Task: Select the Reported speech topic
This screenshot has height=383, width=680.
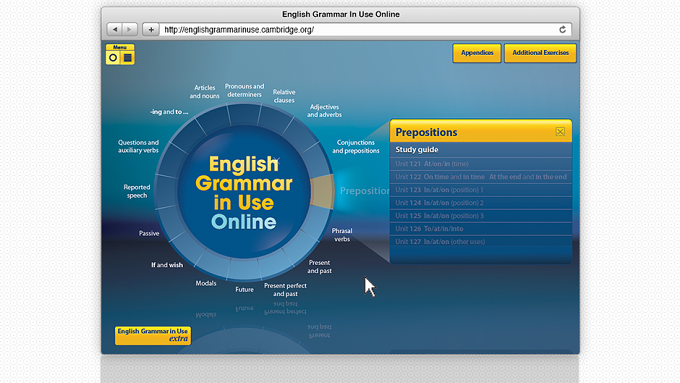Action: [137, 191]
